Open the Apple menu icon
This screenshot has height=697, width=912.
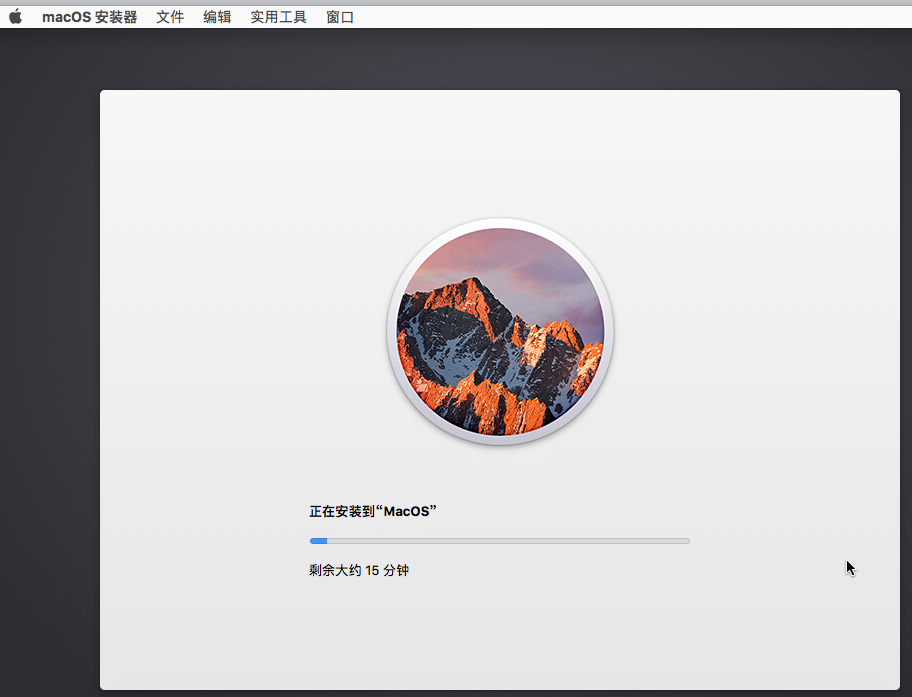(16, 17)
